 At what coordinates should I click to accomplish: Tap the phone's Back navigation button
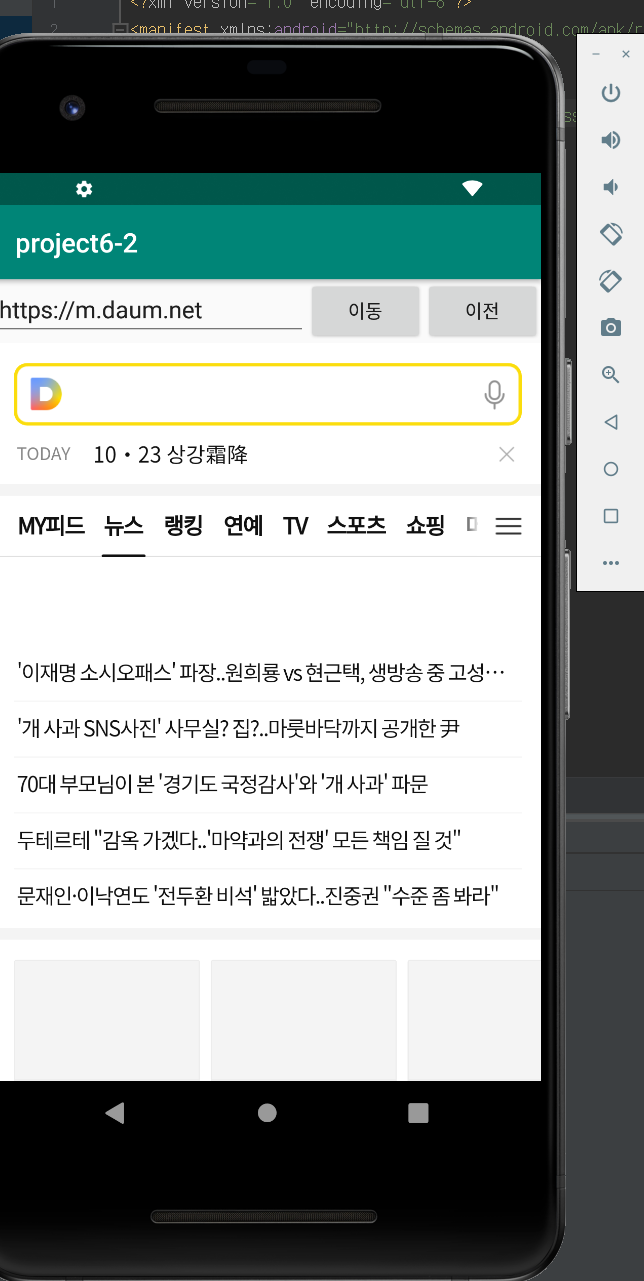pos(115,1113)
